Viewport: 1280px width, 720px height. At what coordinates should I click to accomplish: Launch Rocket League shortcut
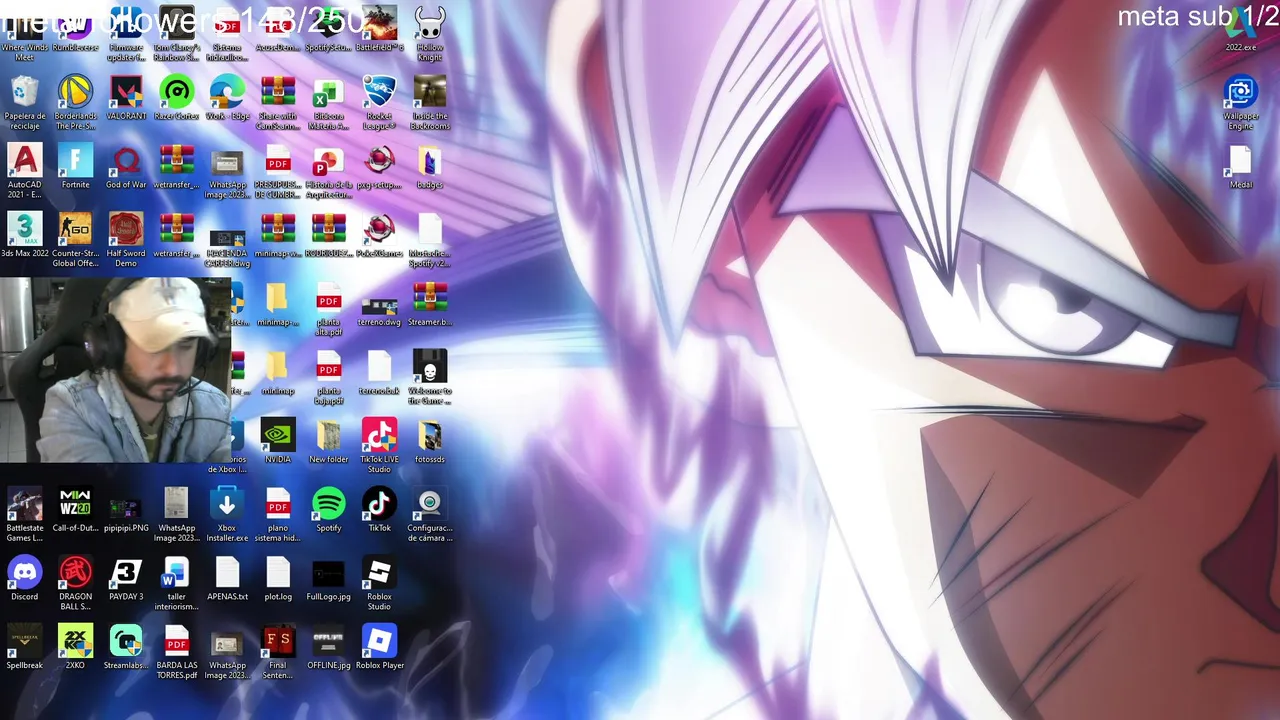(379, 103)
